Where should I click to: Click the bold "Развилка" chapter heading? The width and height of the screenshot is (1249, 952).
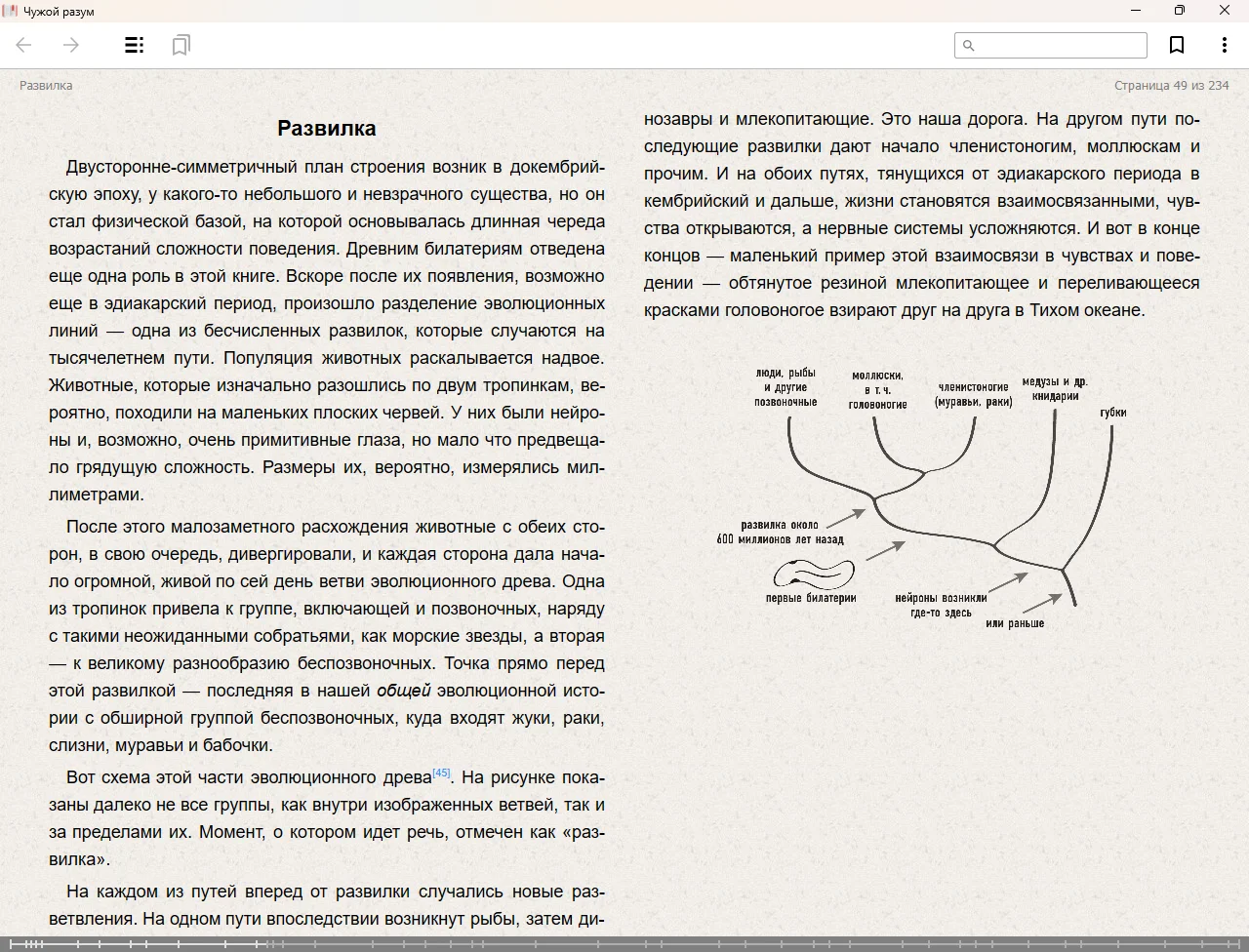[x=326, y=128]
